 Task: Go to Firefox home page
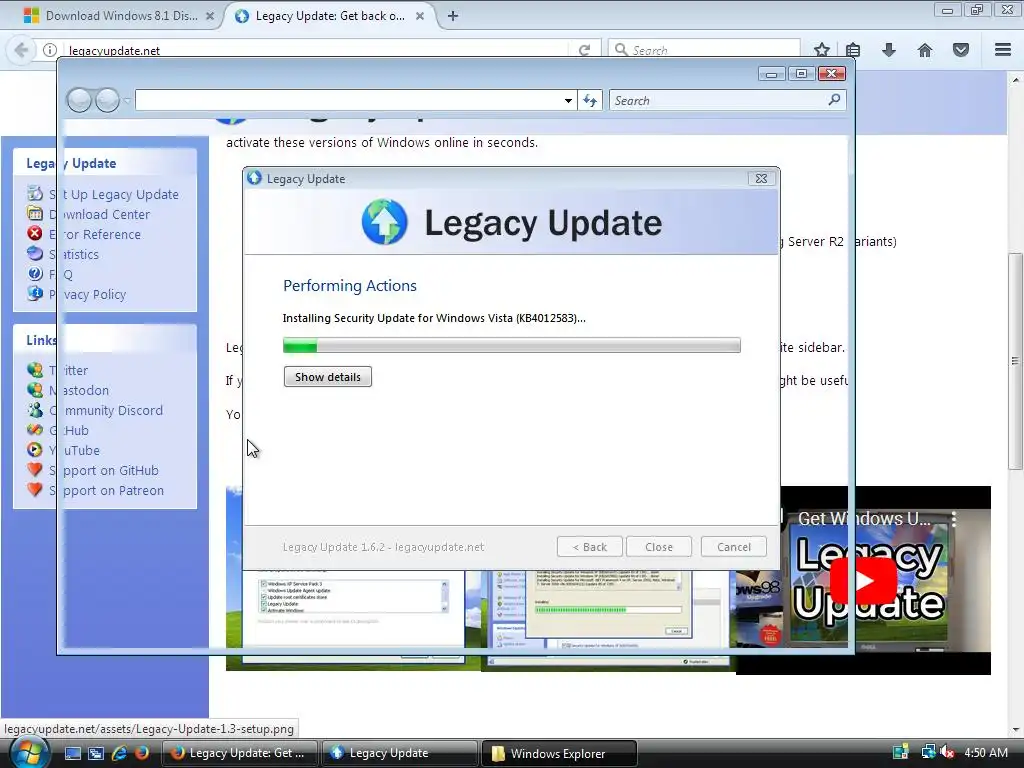925,50
